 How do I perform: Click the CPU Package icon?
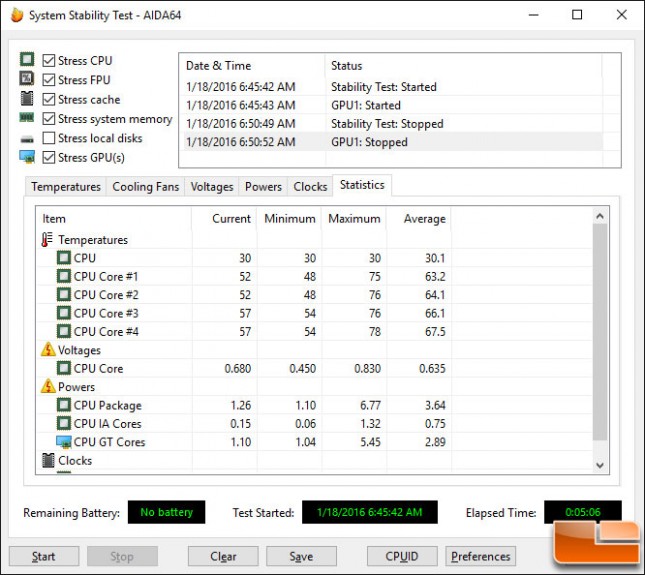[x=64, y=405]
